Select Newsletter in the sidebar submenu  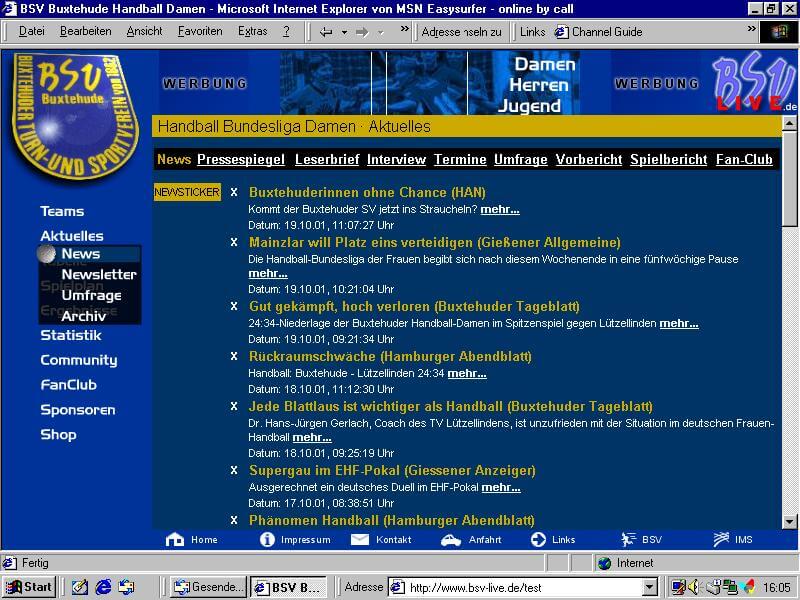pyautogui.click(x=99, y=274)
